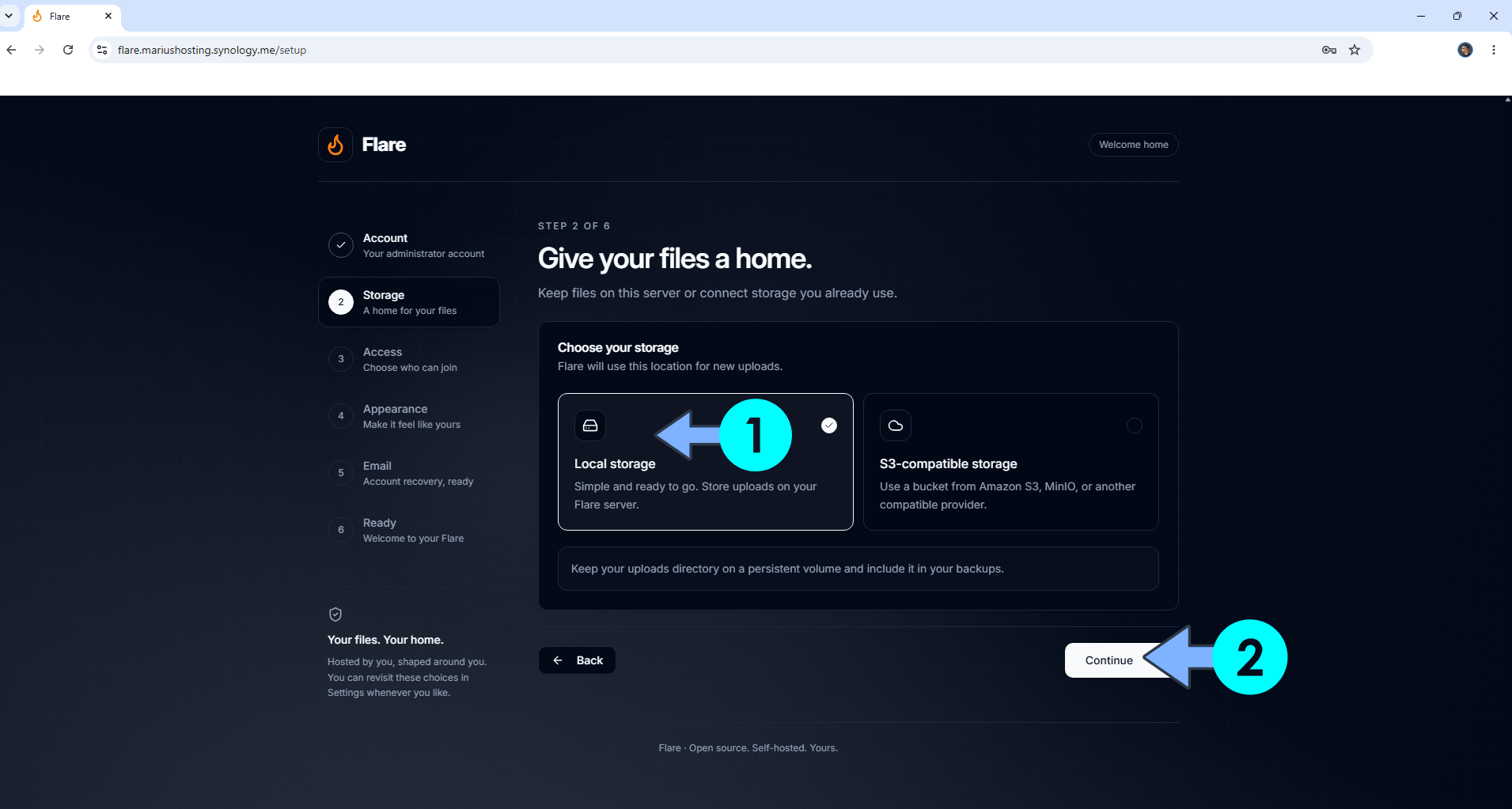This screenshot has width=1512, height=809.
Task: Click the "STEP 2 OF 6" label
Action: (x=574, y=226)
